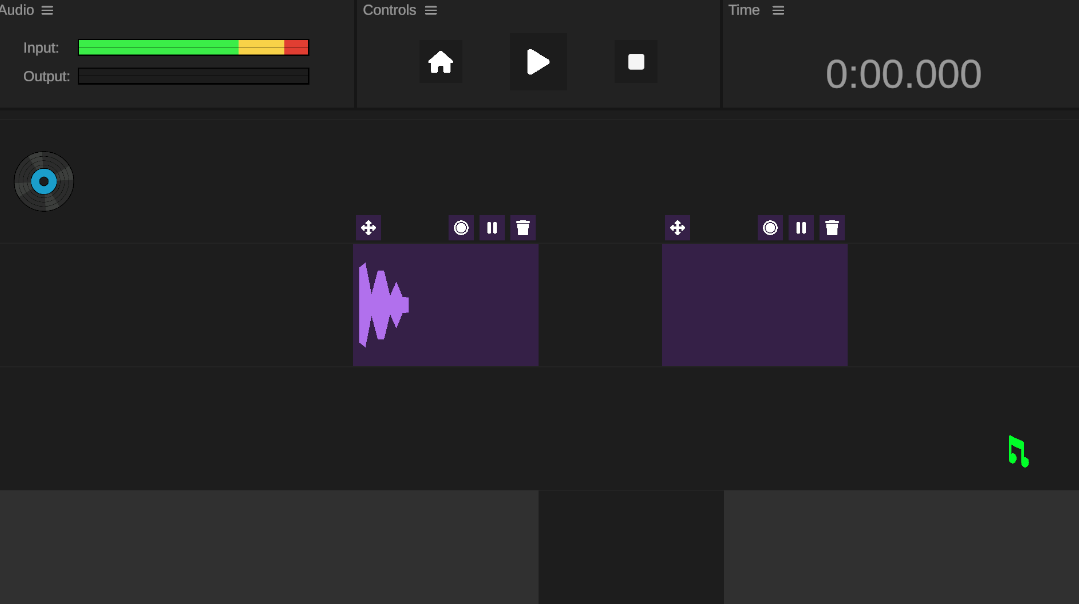This screenshot has width=1079, height=604.
Task: Click the move icon on the second clip
Action: click(x=677, y=228)
